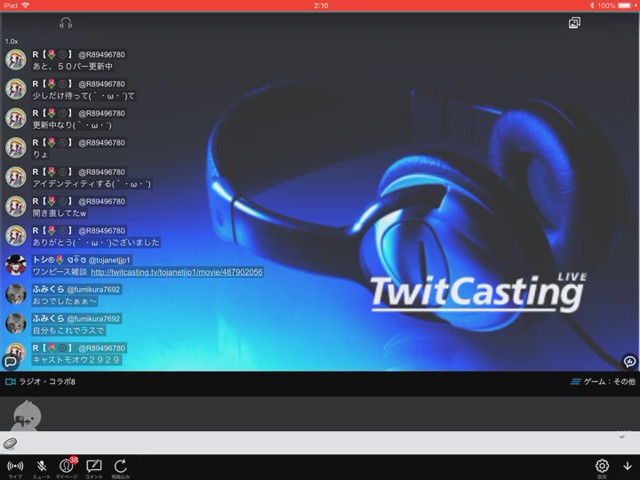Screen dimensions: 640x480
Task: Tap the comment ありがとうございました
Action: (x=96, y=242)
